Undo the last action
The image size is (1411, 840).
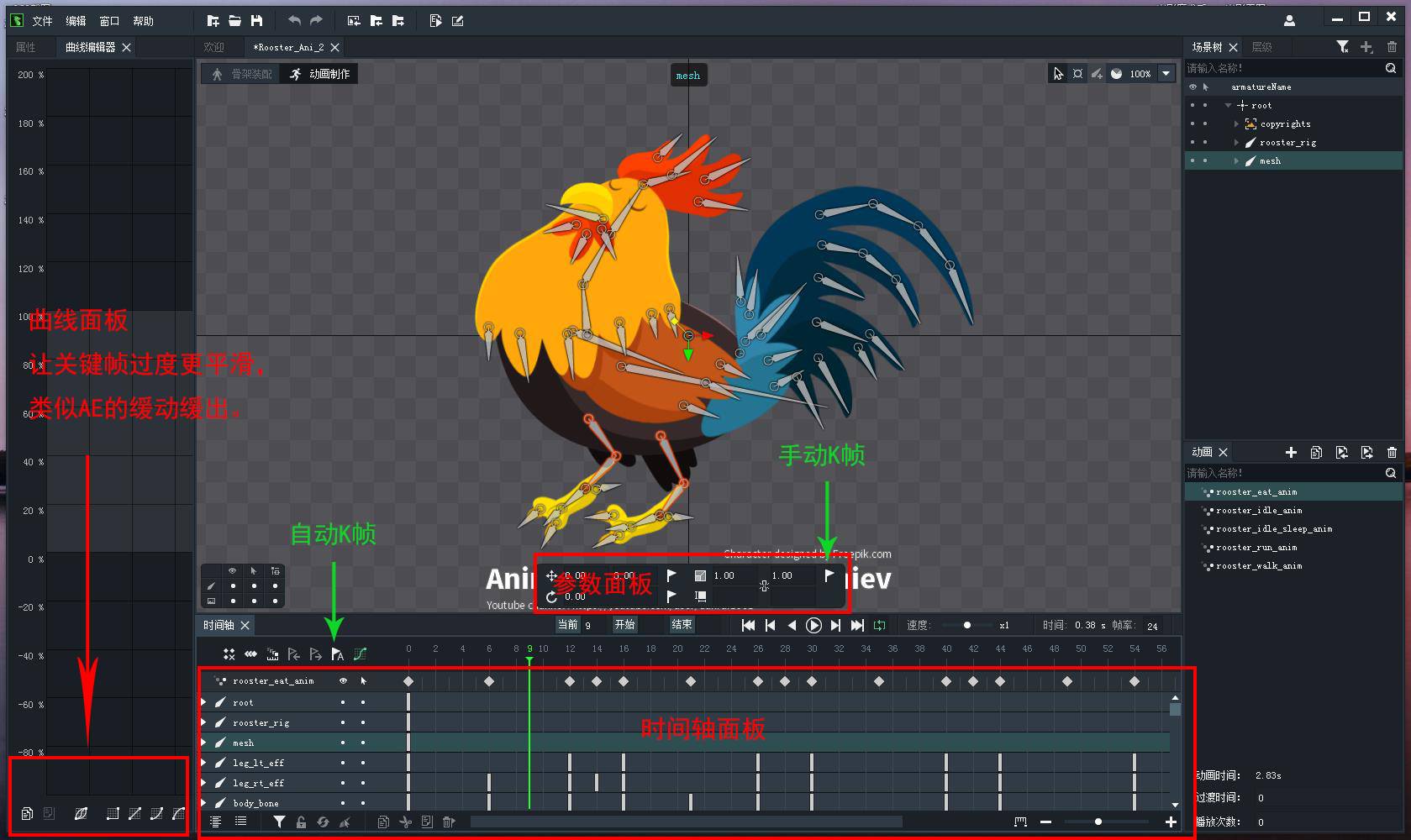pyautogui.click(x=293, y=21)
